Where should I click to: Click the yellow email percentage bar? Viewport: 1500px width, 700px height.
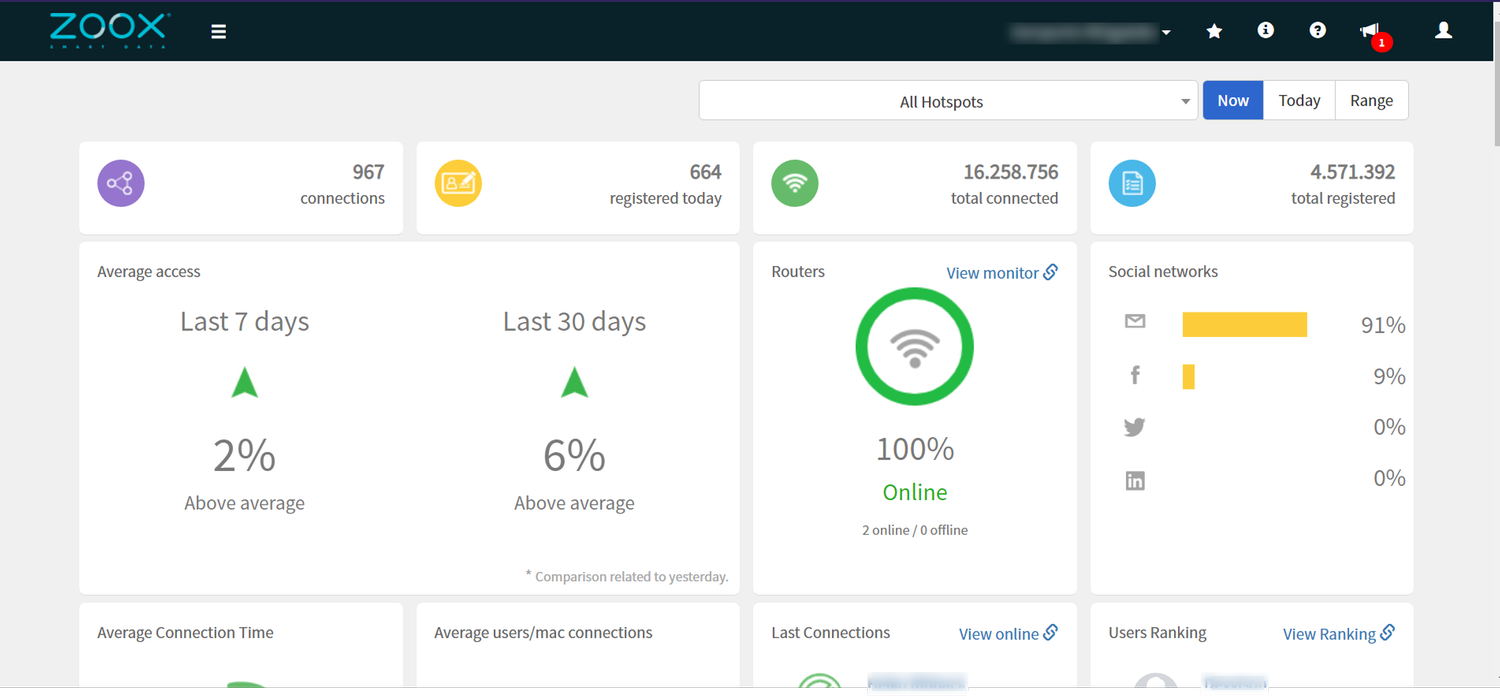click(1244, 324)
